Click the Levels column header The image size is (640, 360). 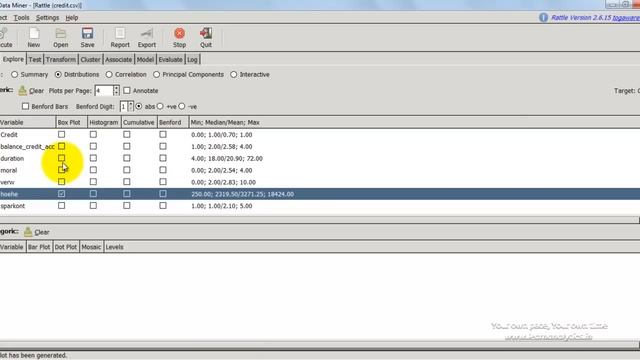tap(114, 247)
